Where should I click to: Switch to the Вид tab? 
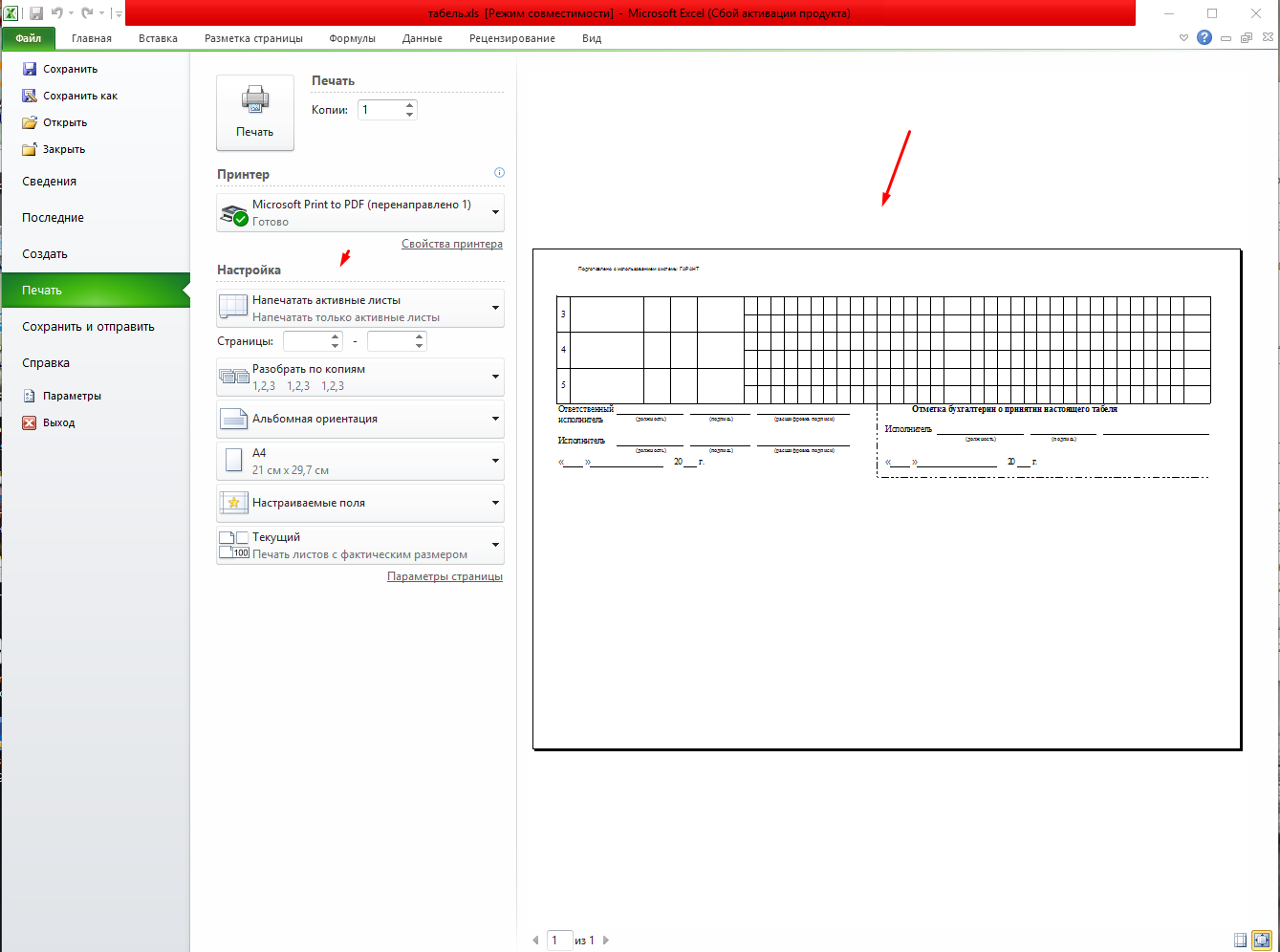point(592,38)
